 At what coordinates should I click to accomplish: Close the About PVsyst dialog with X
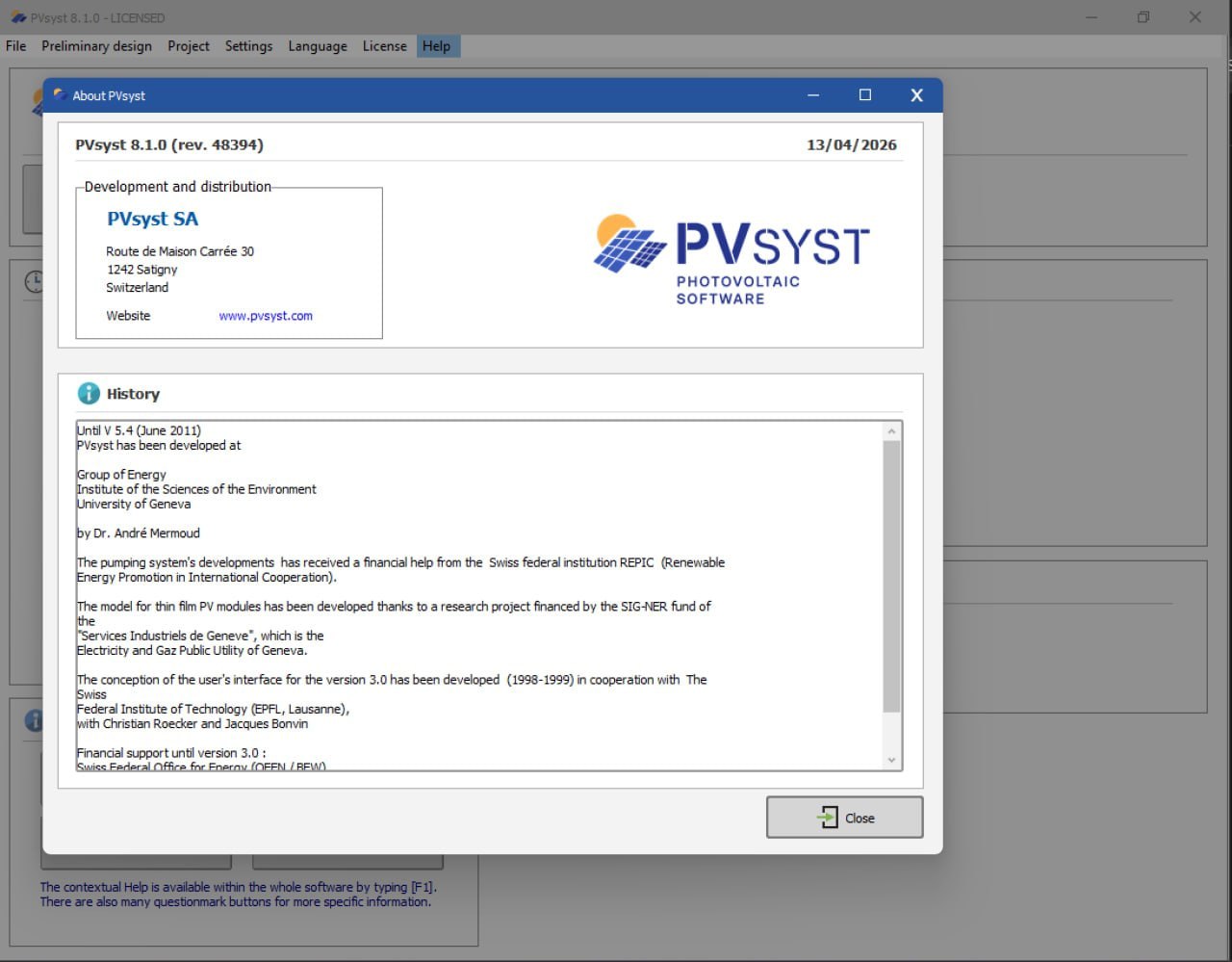(x=916, y=95)
